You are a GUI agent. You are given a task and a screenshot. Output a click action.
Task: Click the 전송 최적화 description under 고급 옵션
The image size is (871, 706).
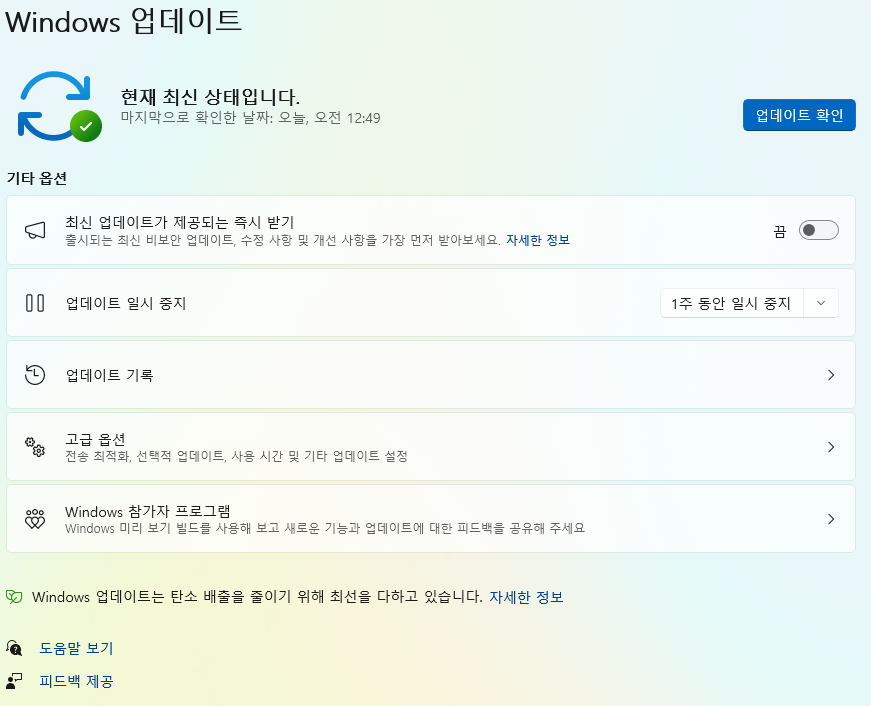tap(237, 456)
